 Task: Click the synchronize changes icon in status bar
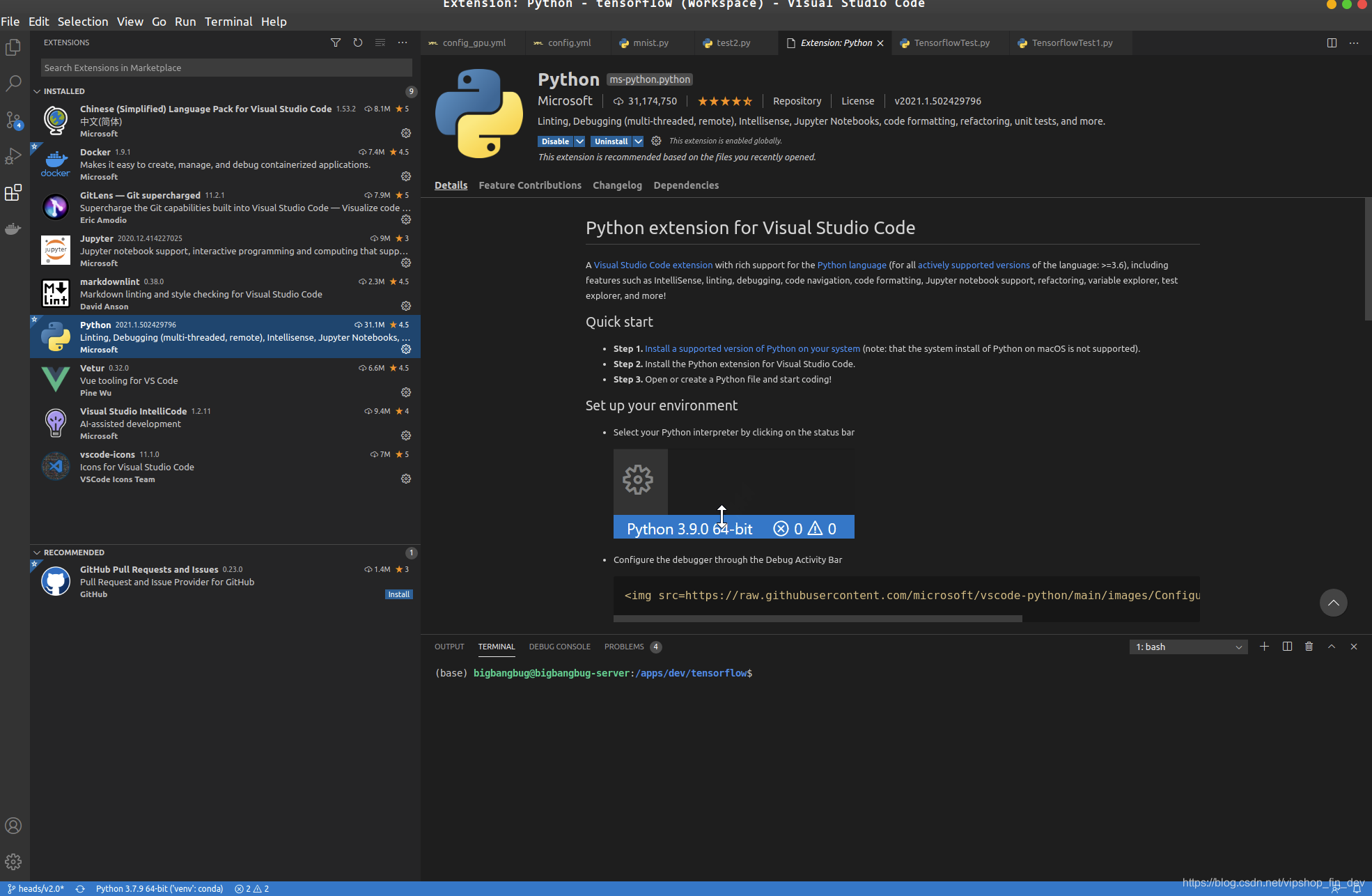click(x=80, y=889)
